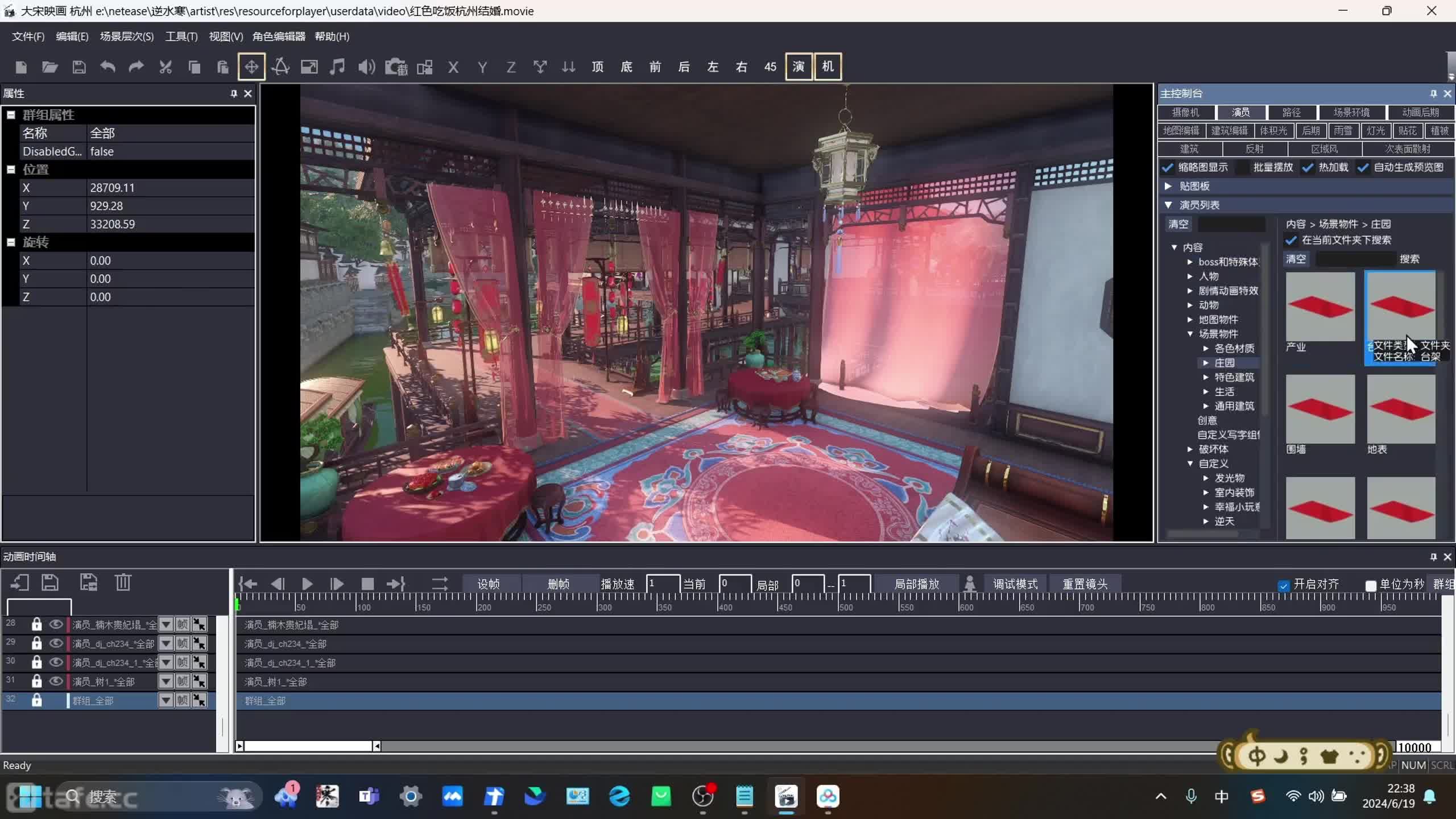Open Microsoft Edge from taskbar

(619, 796)
